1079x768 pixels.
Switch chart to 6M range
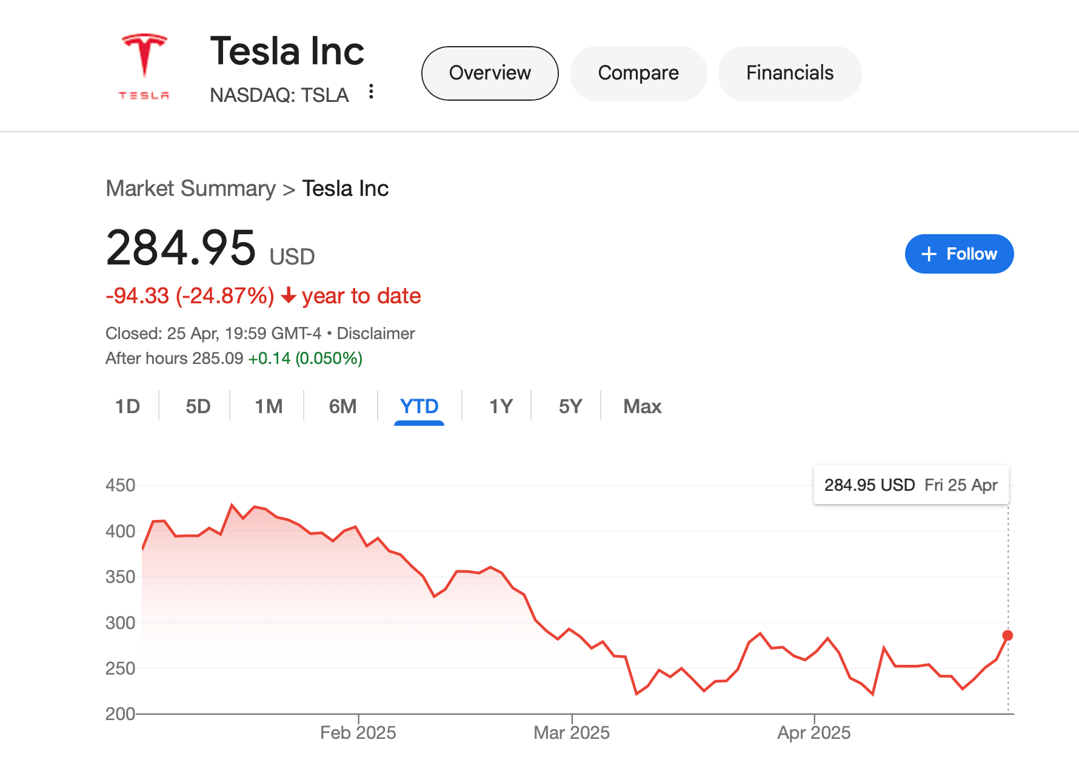click(x=342, y=406)
